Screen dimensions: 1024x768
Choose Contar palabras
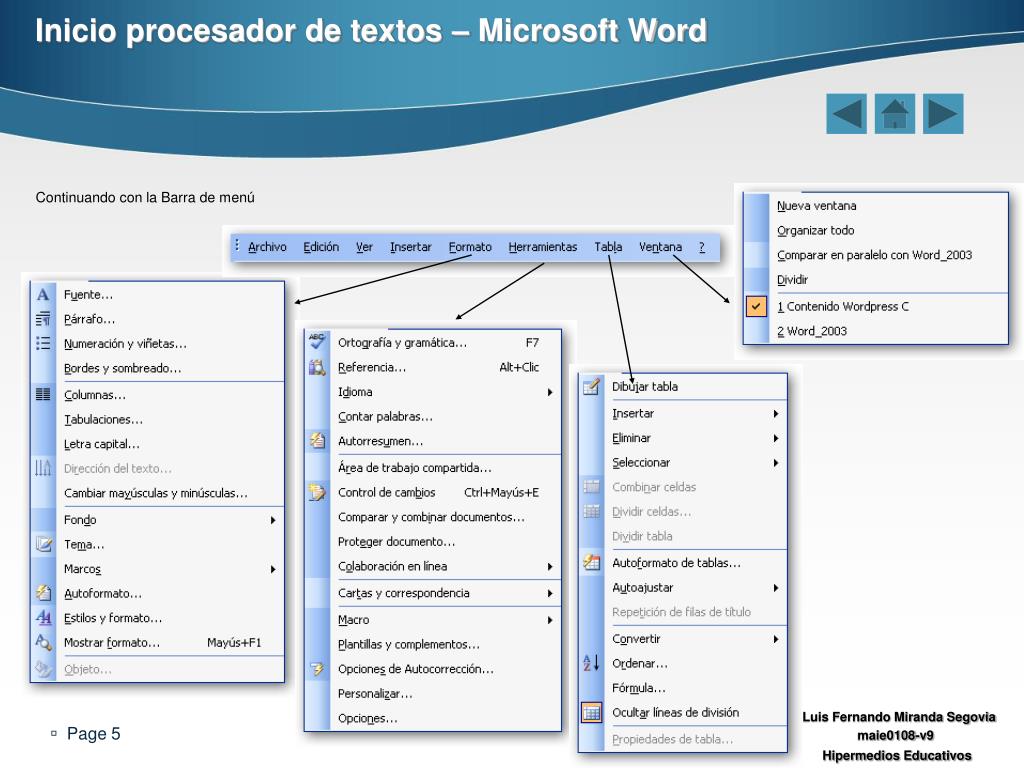tap(385, 417)
